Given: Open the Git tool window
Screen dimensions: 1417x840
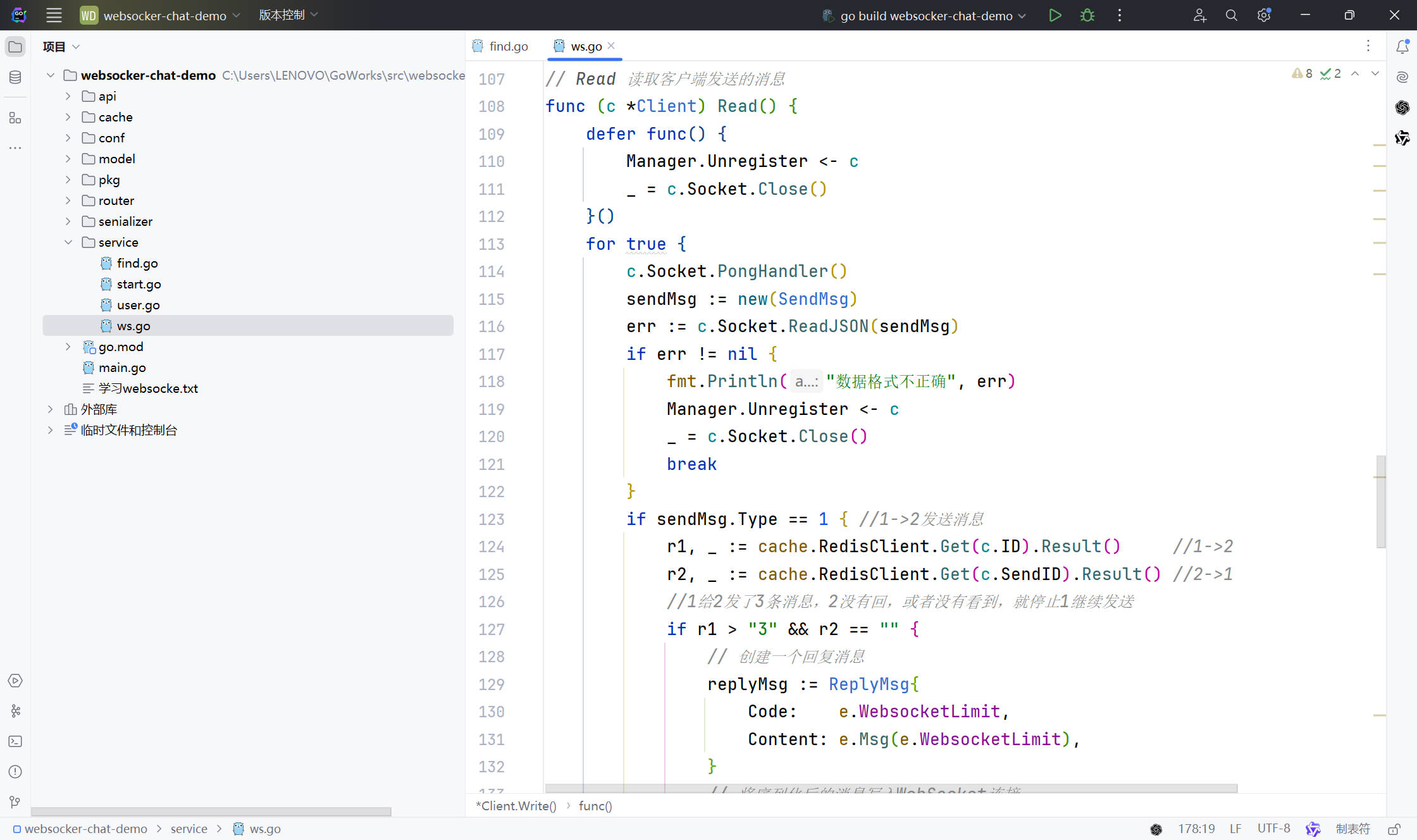Looking at the screenshot, I should [15, 802].
